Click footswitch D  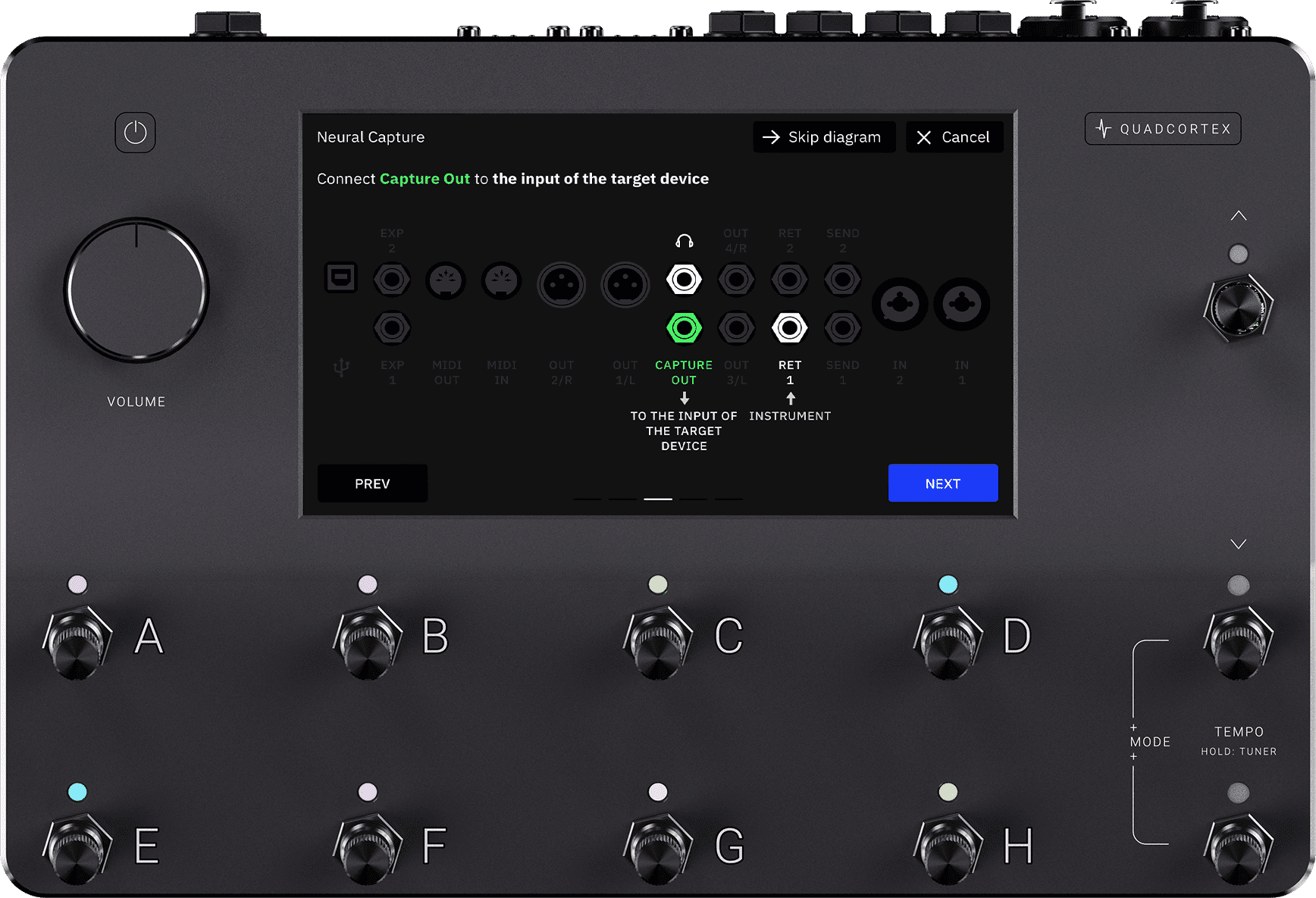click(x=948, y=642)
